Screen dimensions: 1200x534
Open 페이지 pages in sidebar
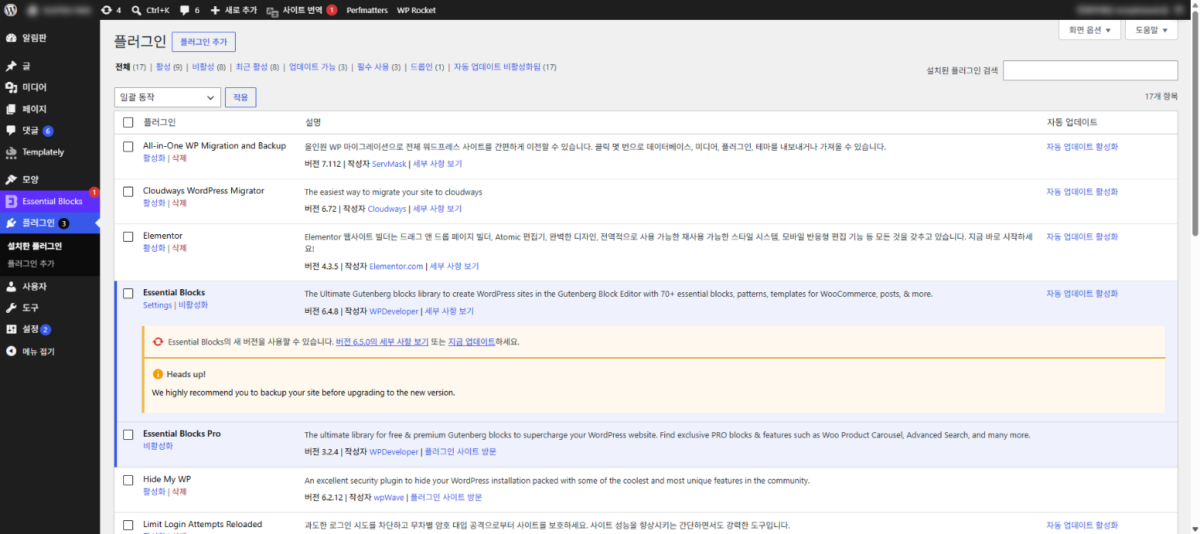[50, 109]
